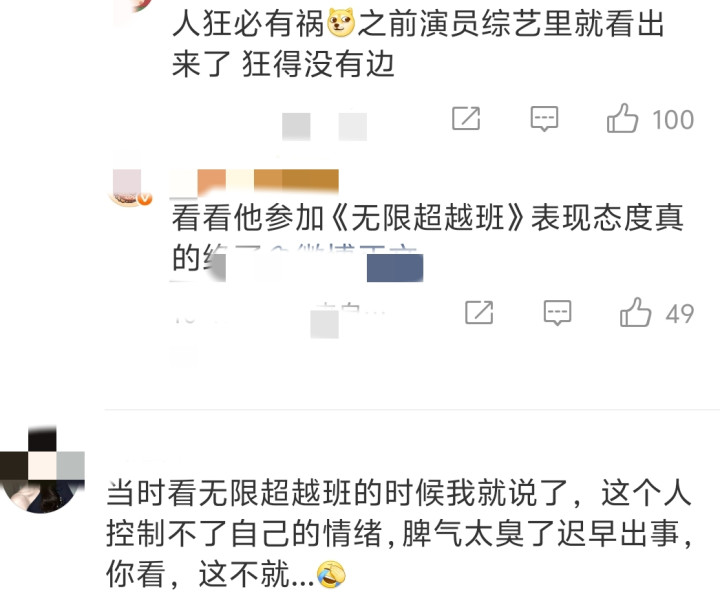The width and height of the screenshot is (720, 594).
Task: Tap the laughing-crying emoji at comment end
Action: click(x=331, y=574)
